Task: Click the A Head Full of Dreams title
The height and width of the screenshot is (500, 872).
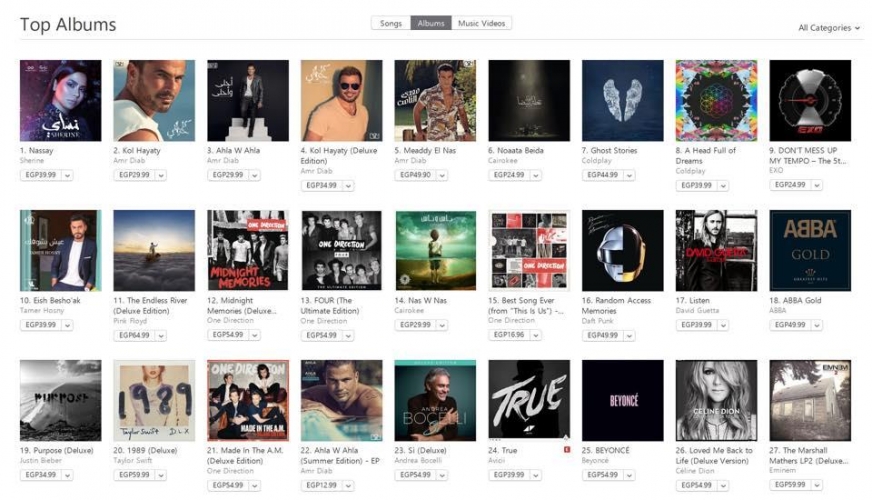Action: pyautogui.click(x=705, y=156)
